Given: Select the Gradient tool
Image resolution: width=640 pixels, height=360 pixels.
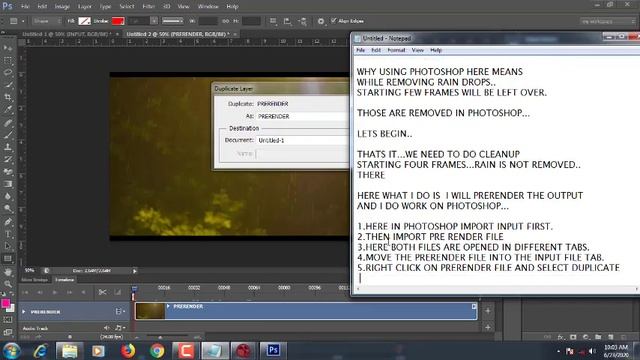Looking at the screenshot, I should 7,184.
